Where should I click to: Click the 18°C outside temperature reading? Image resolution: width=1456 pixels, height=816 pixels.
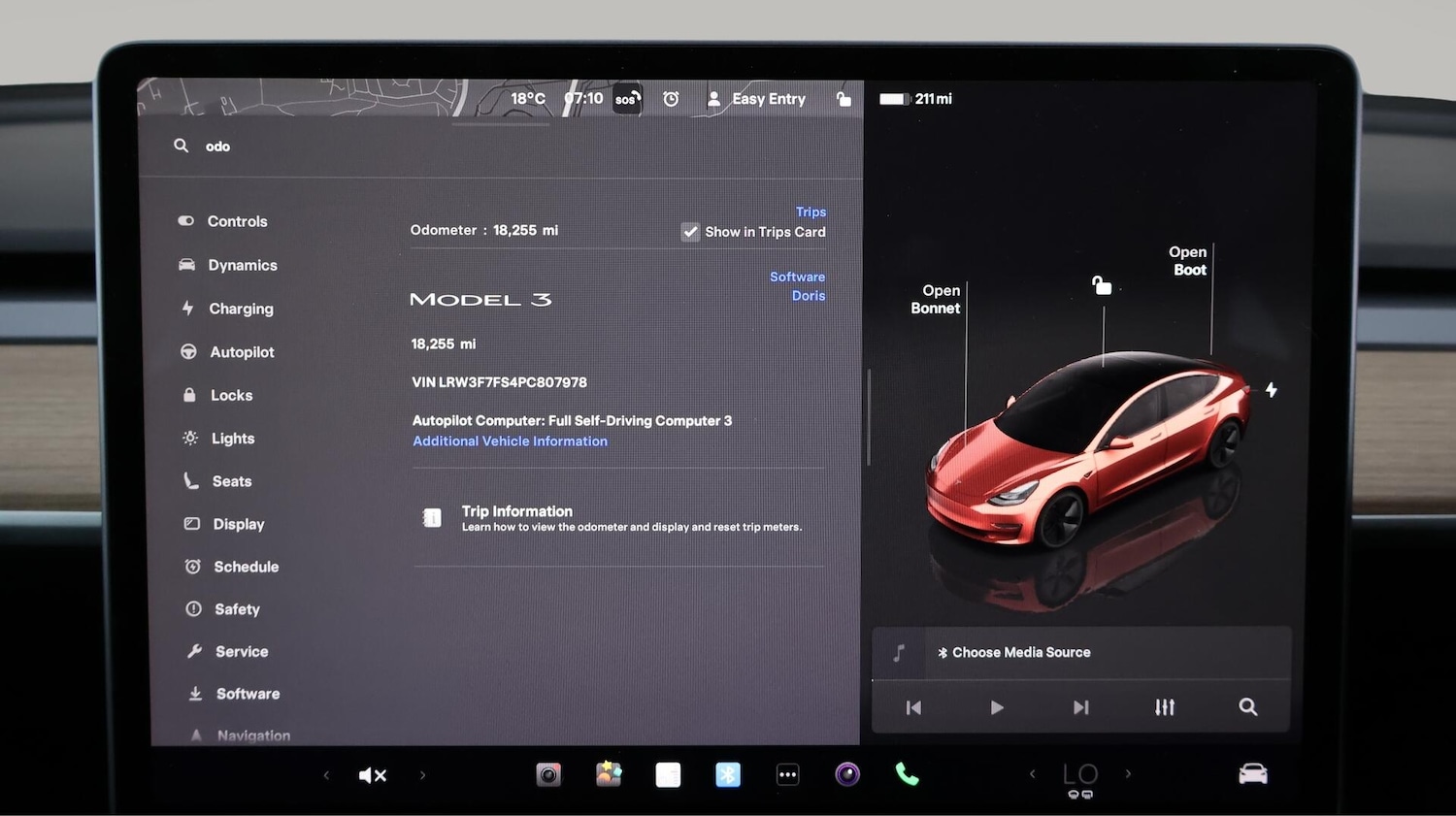pyautogui.click(x=528, y=99)
